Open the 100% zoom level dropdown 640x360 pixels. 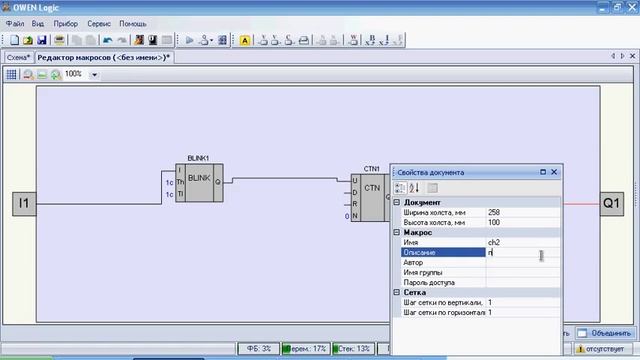tap(94, 75)
